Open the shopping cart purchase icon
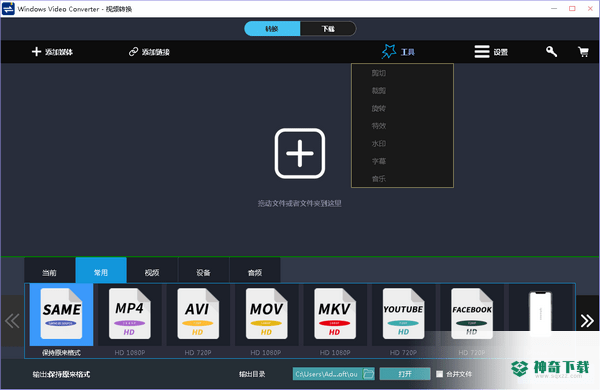This screenshot has height=390, width=600. (x=583, y=51)
